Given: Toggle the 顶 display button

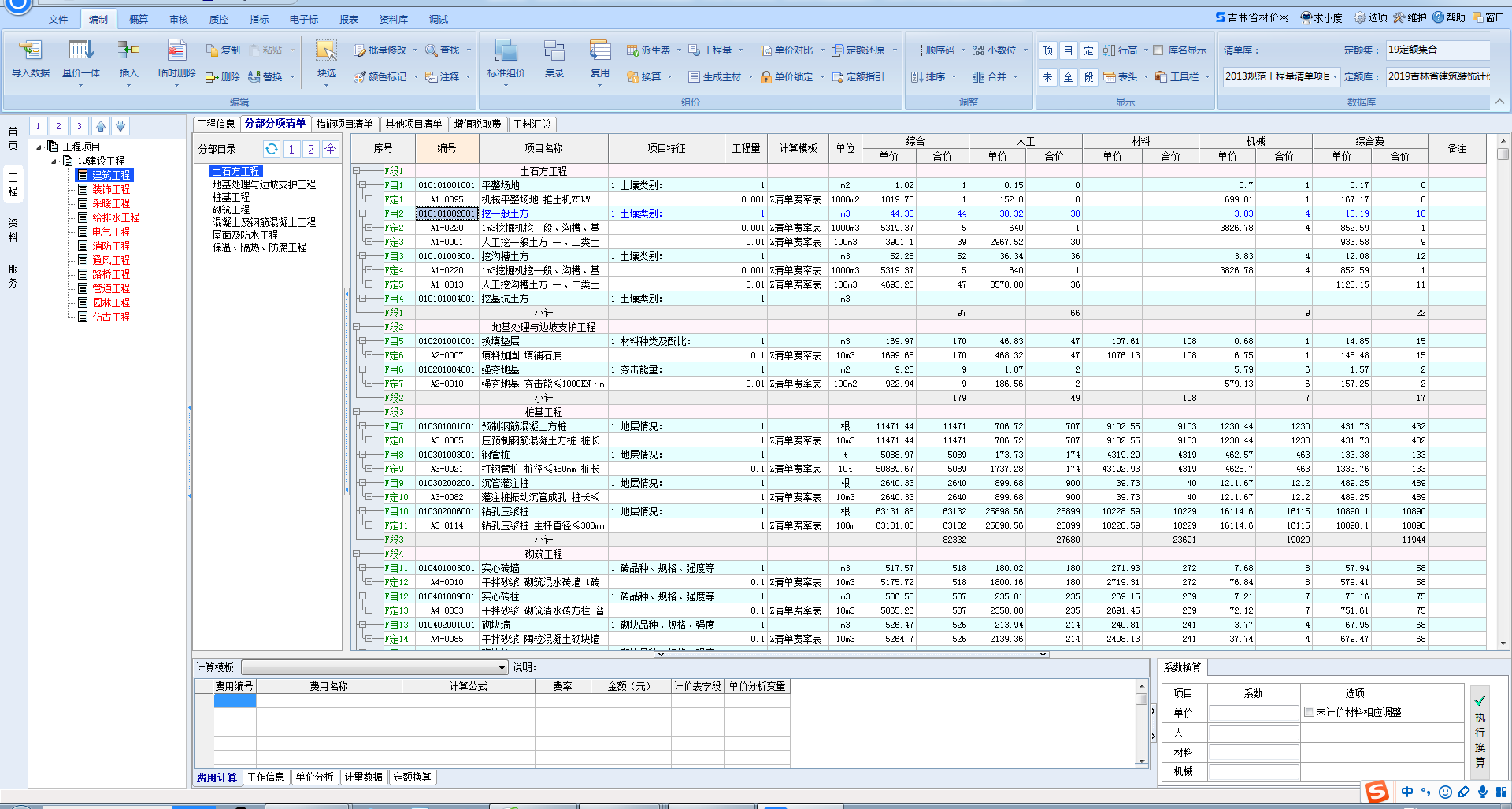Looking at the screenshot, I should click(1047, 50).
